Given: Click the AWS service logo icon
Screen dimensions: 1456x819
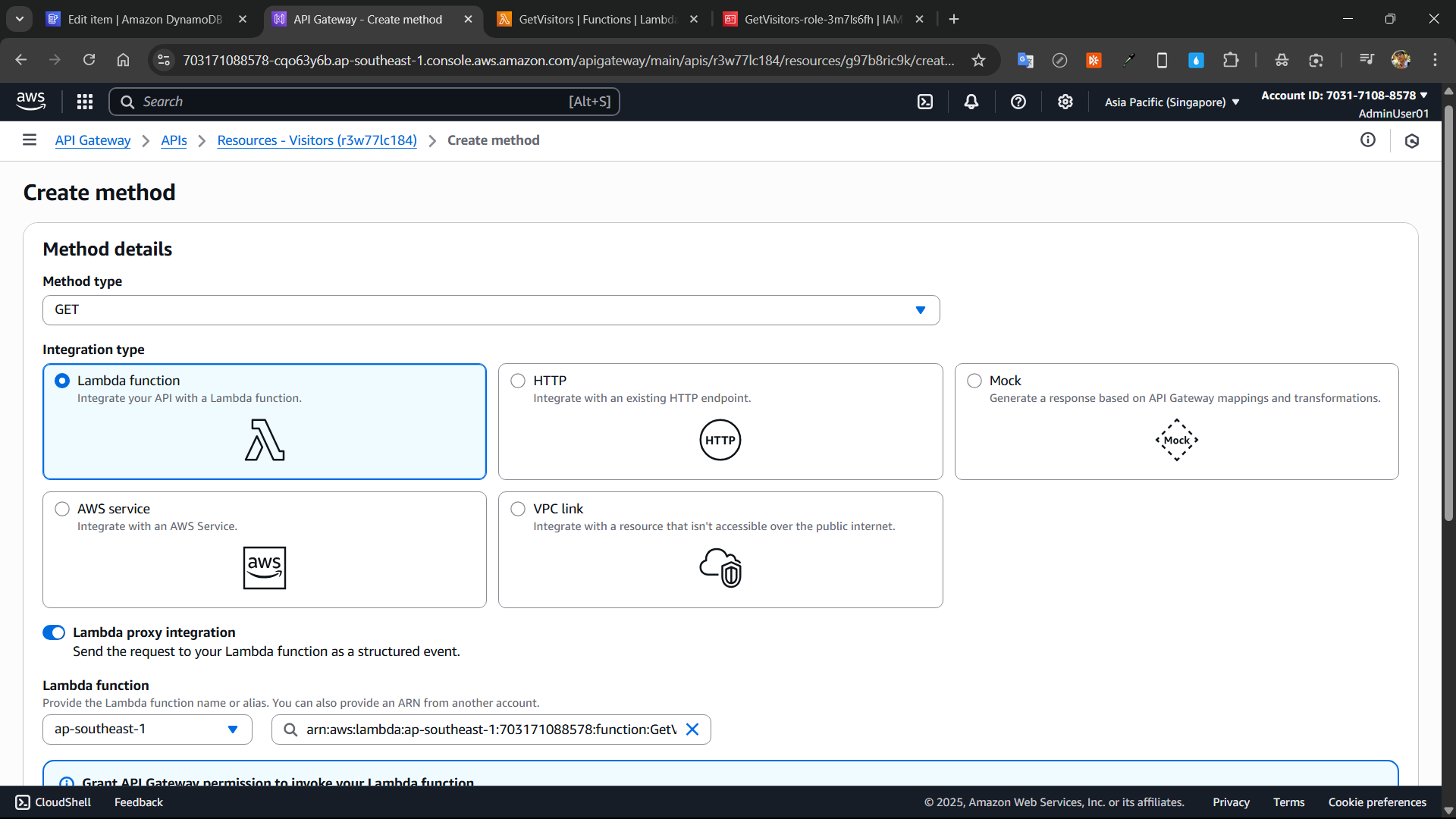Looking at the screenshot, I should [x=265, y=568].
